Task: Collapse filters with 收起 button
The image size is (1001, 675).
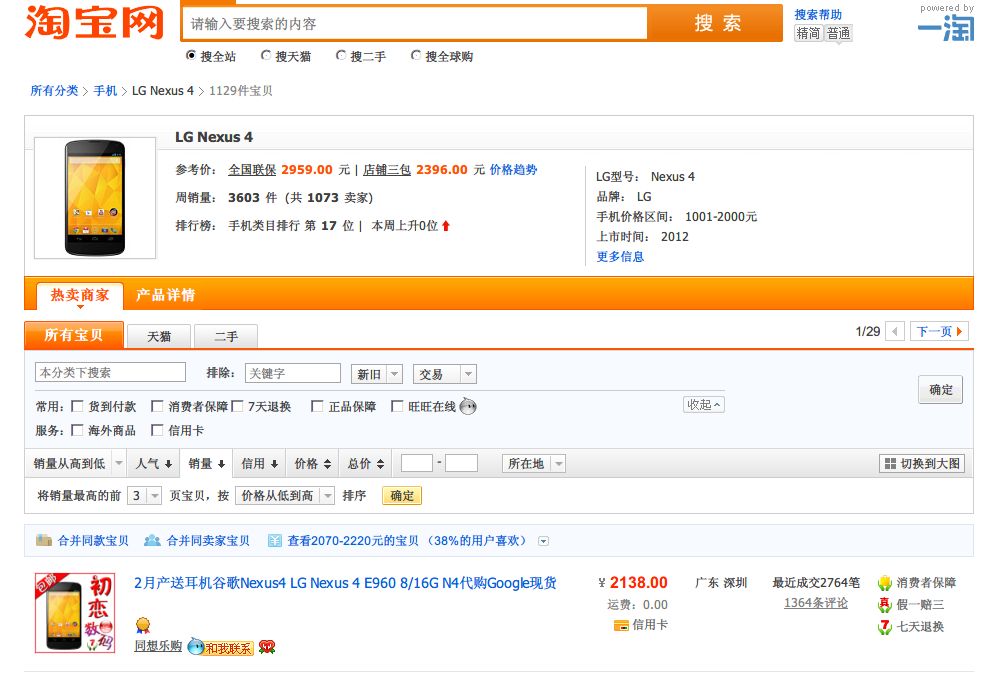Action: pyautogui.click(x=704, y=405)
